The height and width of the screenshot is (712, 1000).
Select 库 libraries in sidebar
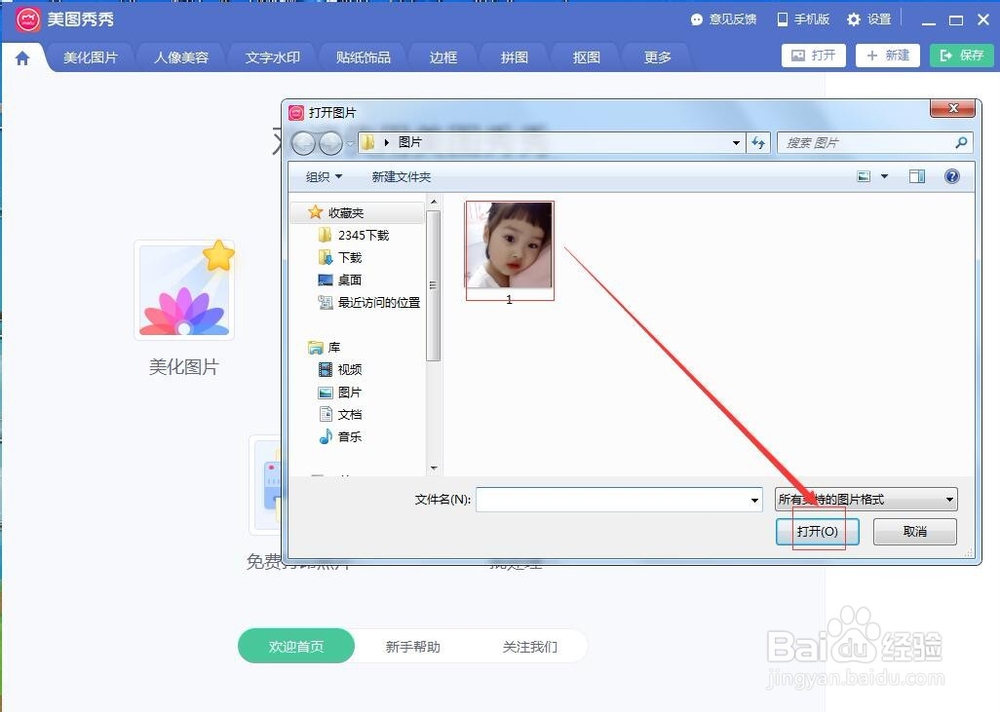[x=325, y=348]
